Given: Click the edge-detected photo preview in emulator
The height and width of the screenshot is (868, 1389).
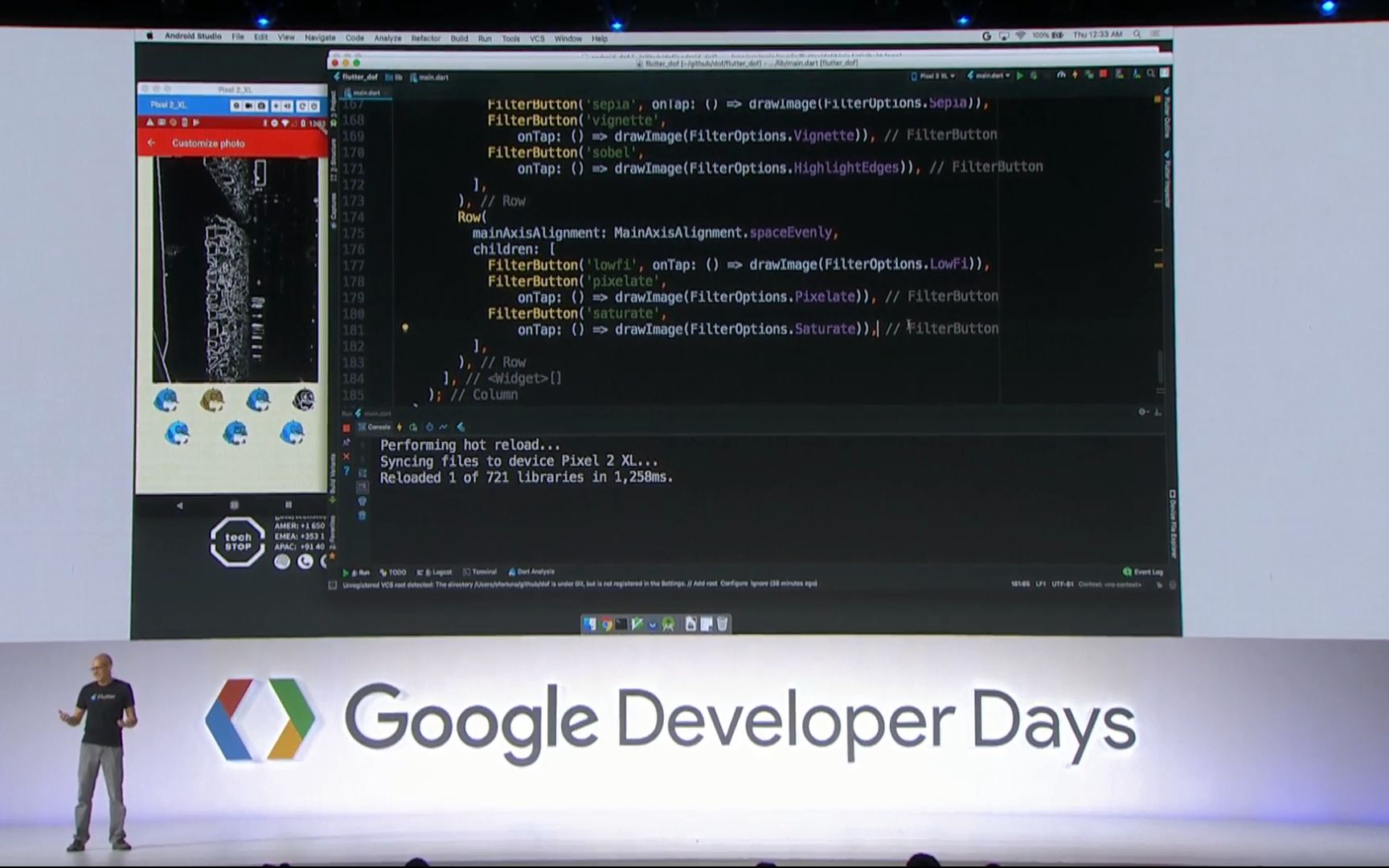Looking at the screenshot, I should point(236,269).
